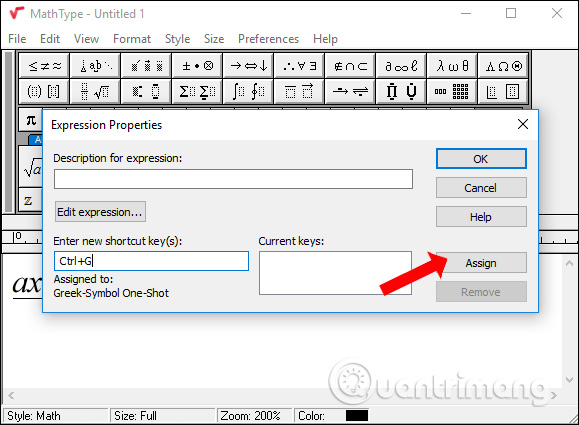
Task: Open the products and set theory templates palette
Action: [x=401, y=91]
